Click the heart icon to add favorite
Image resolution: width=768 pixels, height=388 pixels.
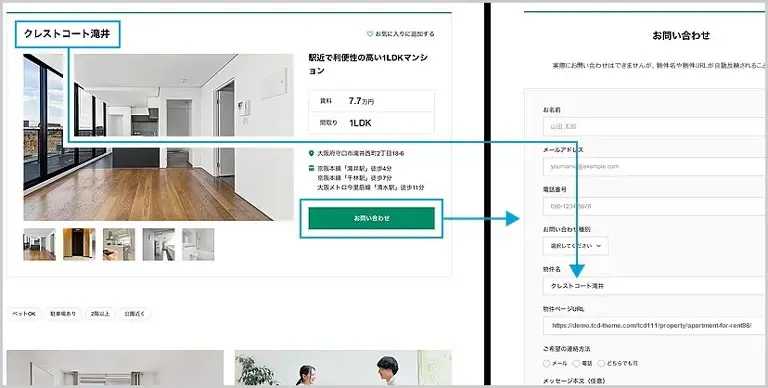pos(370,34)
